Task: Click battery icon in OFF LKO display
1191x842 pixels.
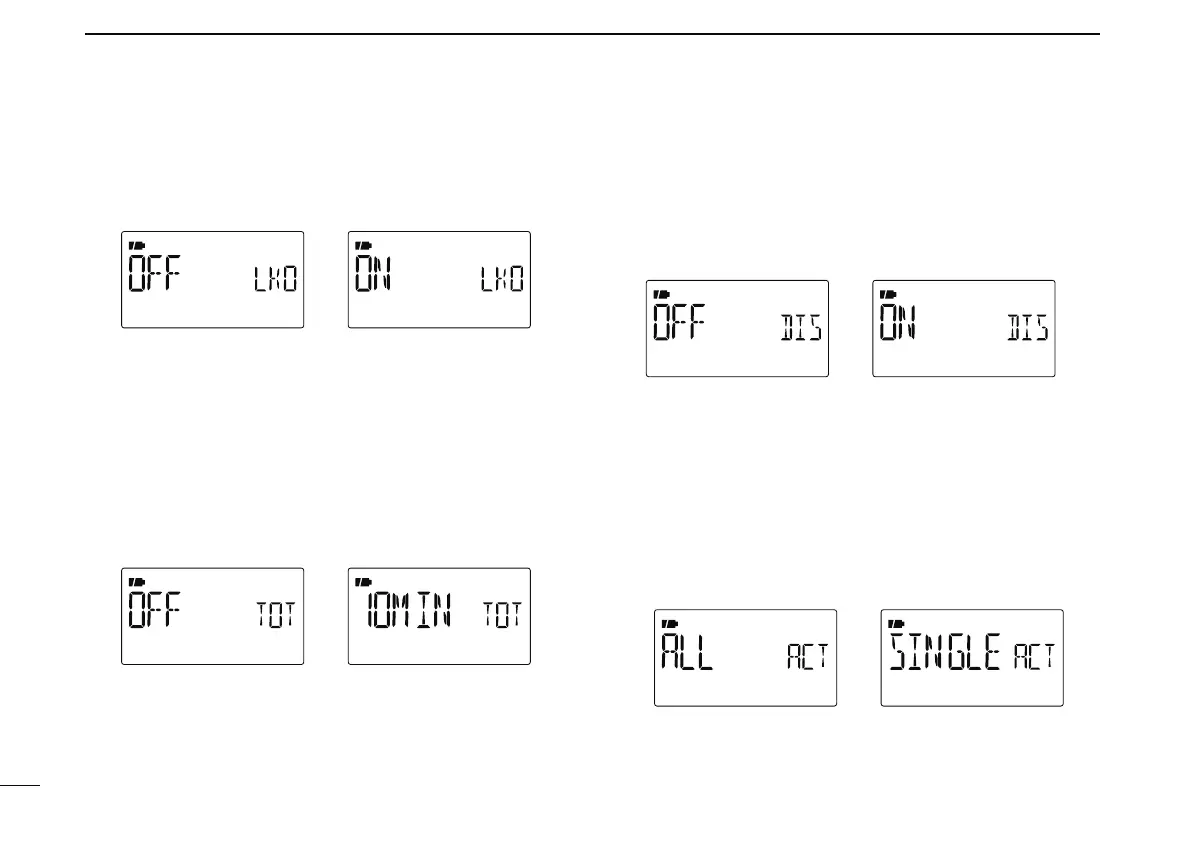Action: pyautogui.click(x=136, y=246)
